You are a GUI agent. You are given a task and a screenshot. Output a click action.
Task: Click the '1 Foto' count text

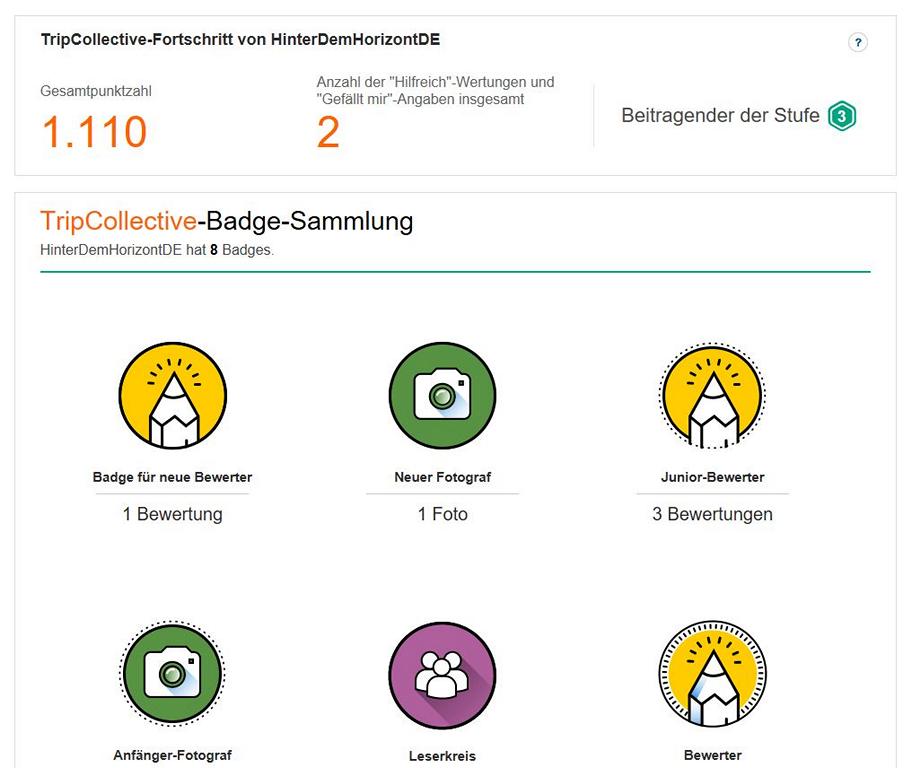[x=443, y=514]
